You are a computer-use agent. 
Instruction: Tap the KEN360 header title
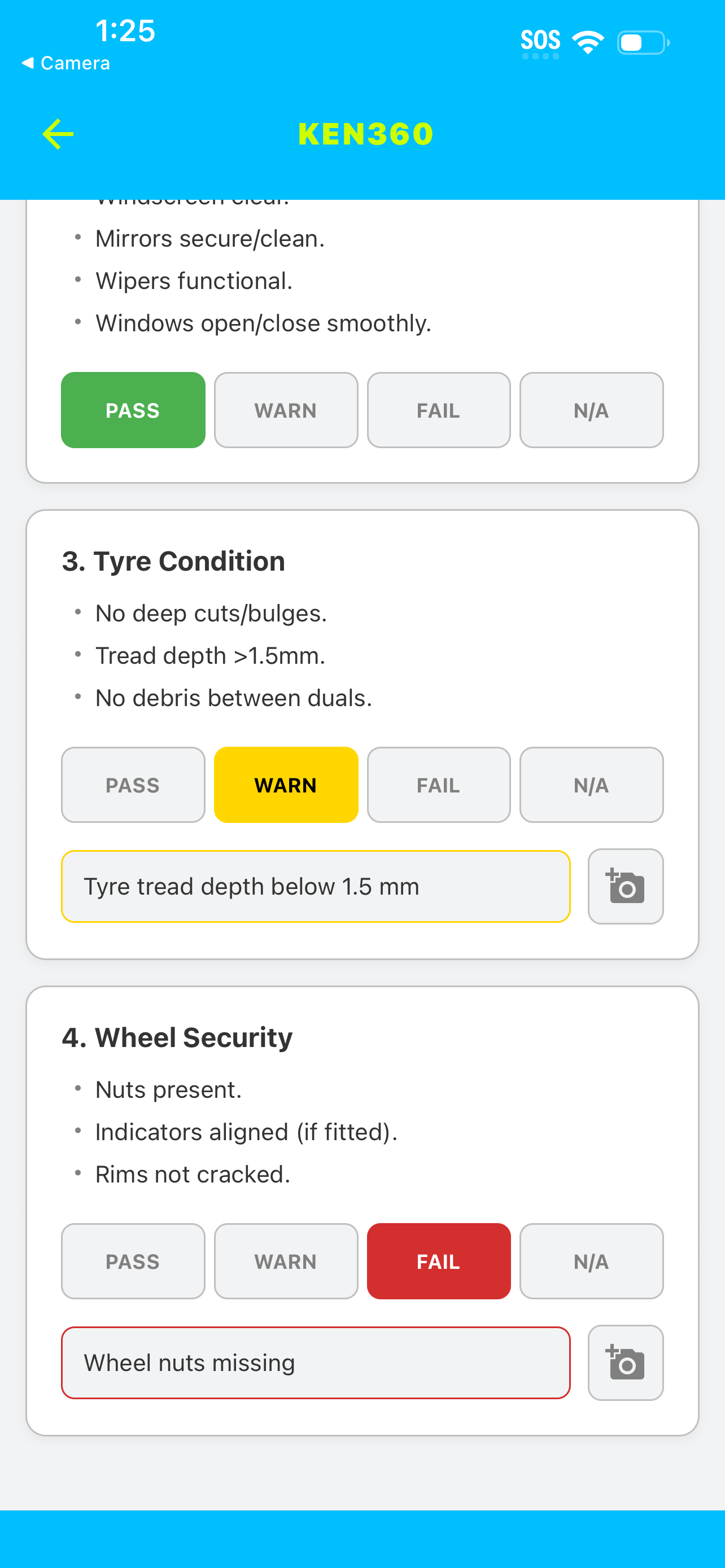365,134
